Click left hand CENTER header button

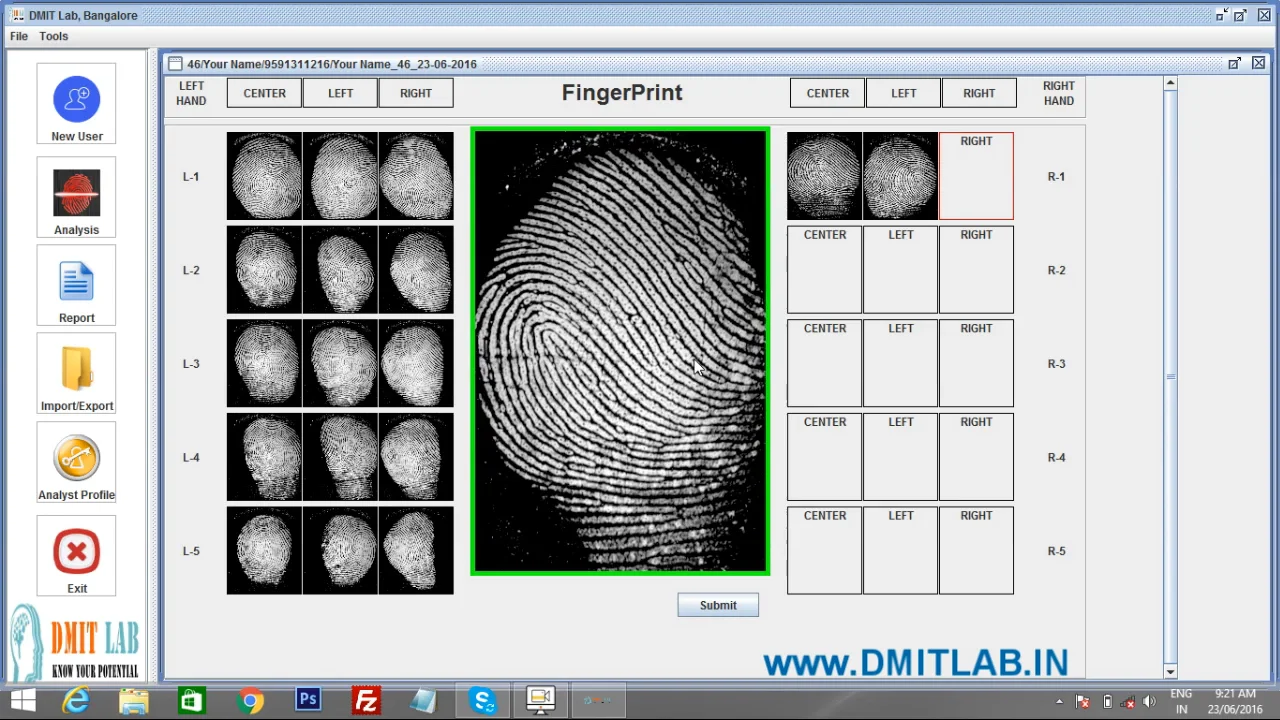coord(264,93)
